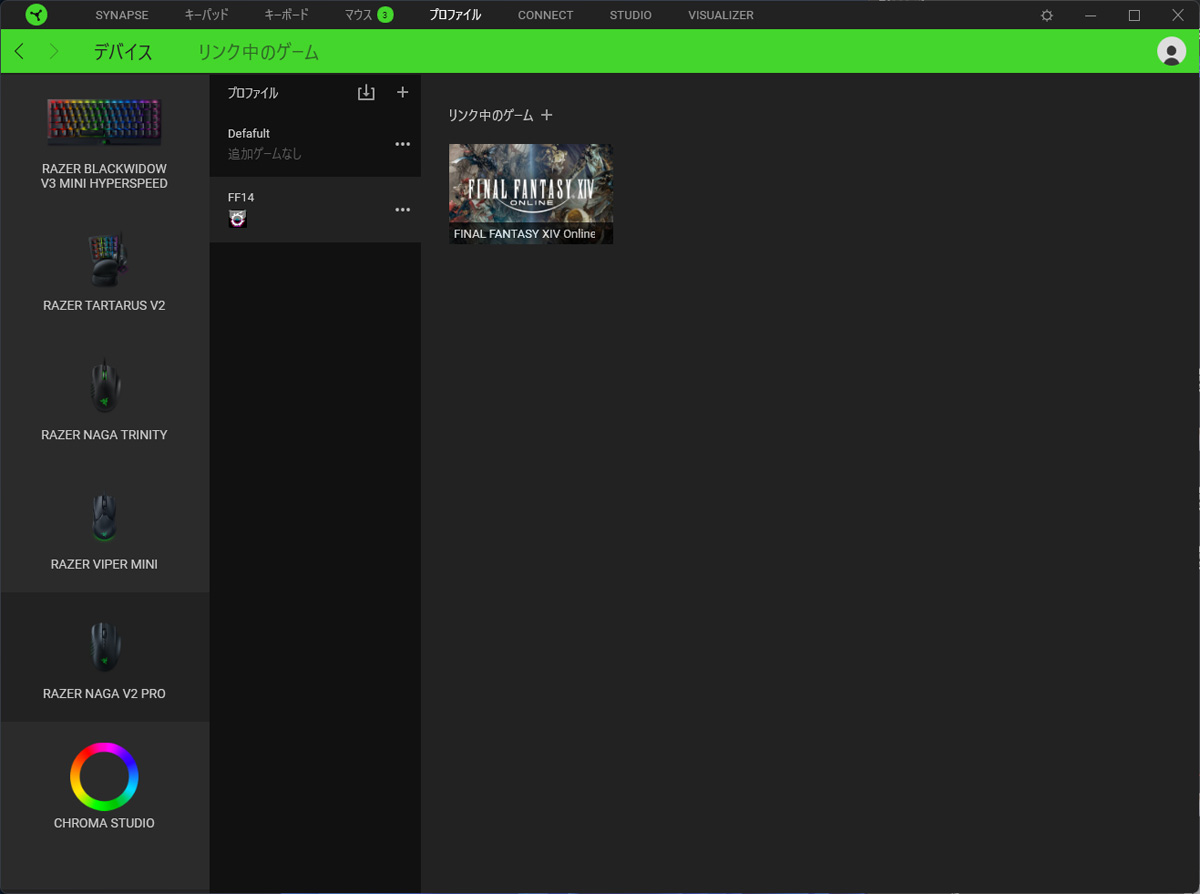Open FF14 profile options menu

[403, 210]
